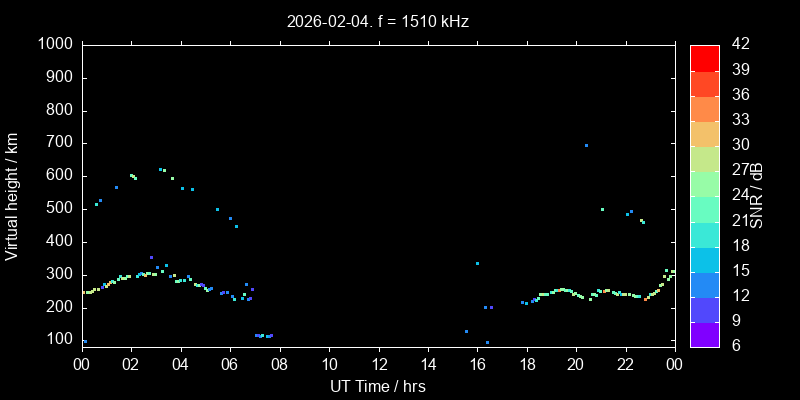This screenshot has width=800, height=400.
Task: Select the turquoise 18–21 dB colorbar band
Action: point(704,233)
